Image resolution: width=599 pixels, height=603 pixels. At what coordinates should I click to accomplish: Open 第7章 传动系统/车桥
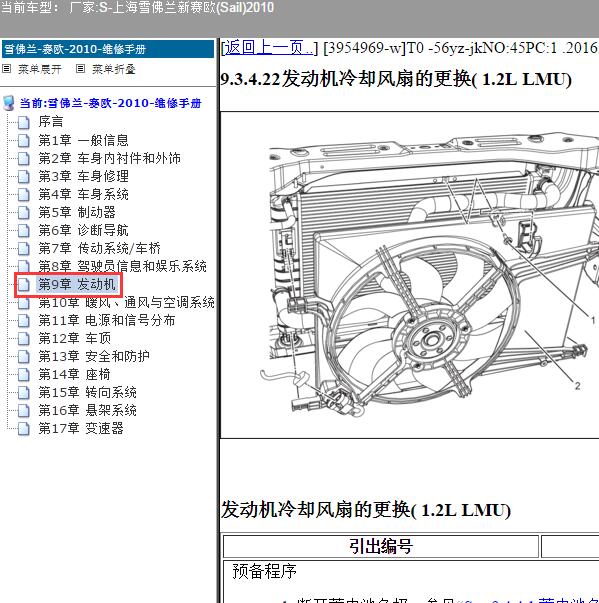coord(100,248)
